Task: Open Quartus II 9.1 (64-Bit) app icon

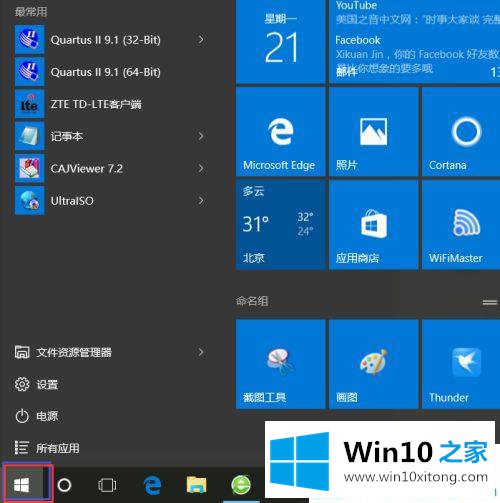Action: click(29, 71)
